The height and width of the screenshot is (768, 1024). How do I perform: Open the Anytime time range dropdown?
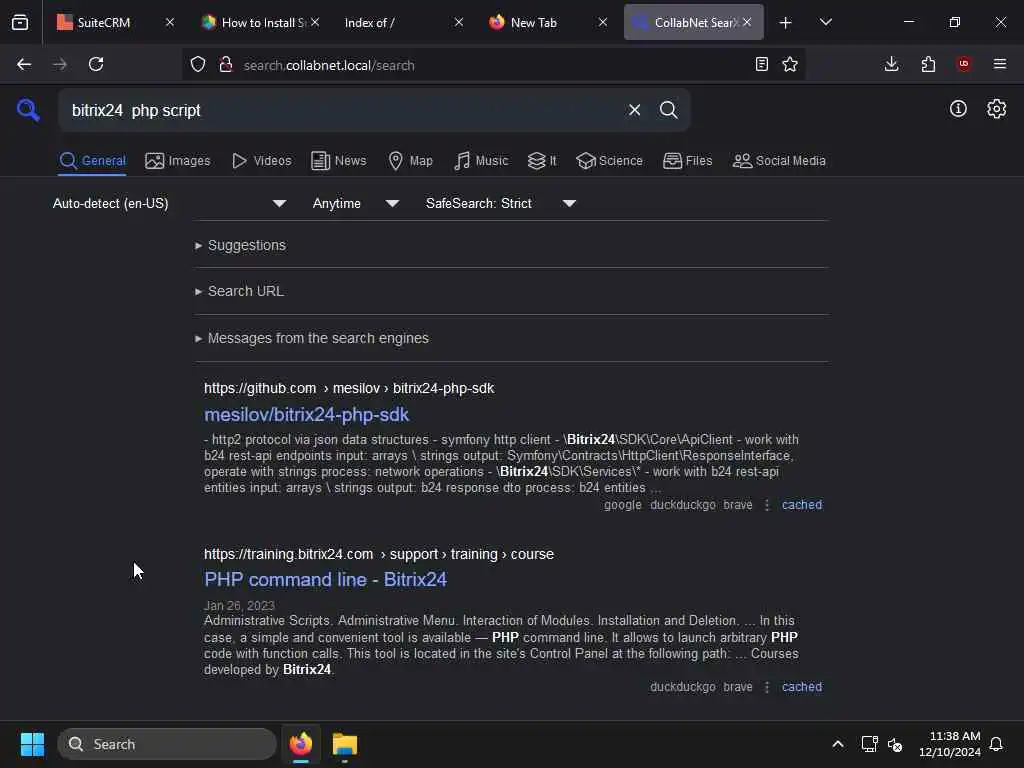click(356, 203)
